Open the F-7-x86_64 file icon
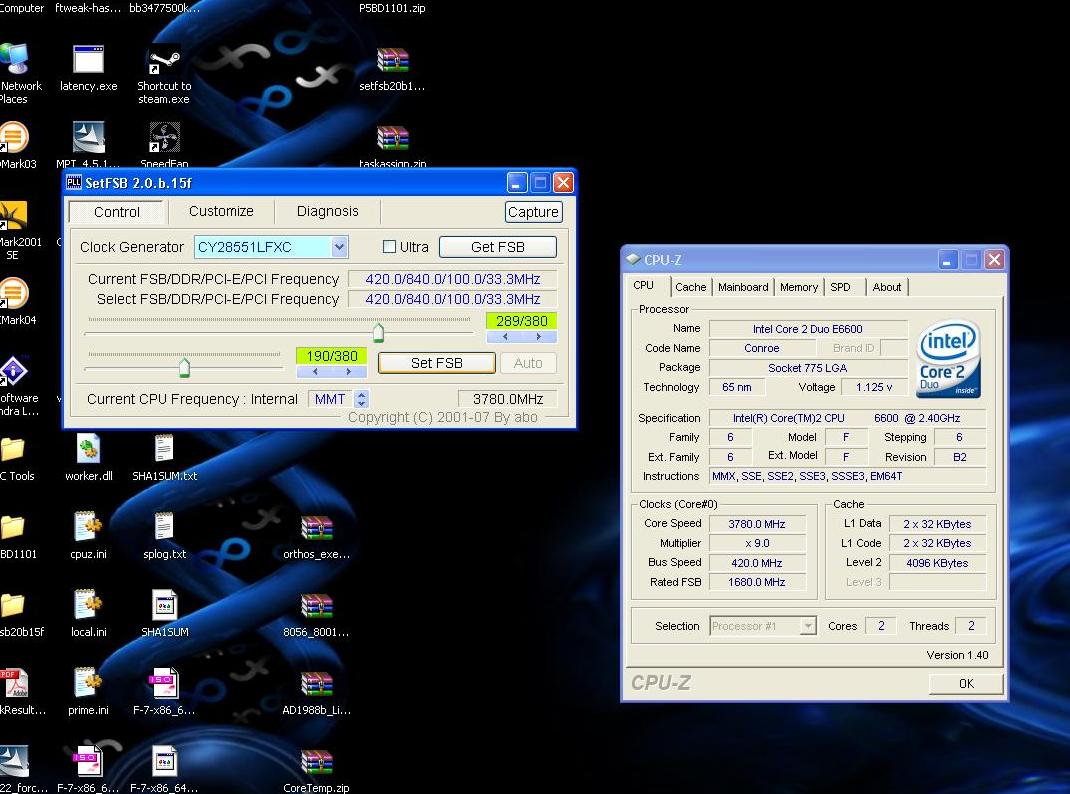This screenshot has width=1070, height=794. pyautogui.click(x=164, y=761)
